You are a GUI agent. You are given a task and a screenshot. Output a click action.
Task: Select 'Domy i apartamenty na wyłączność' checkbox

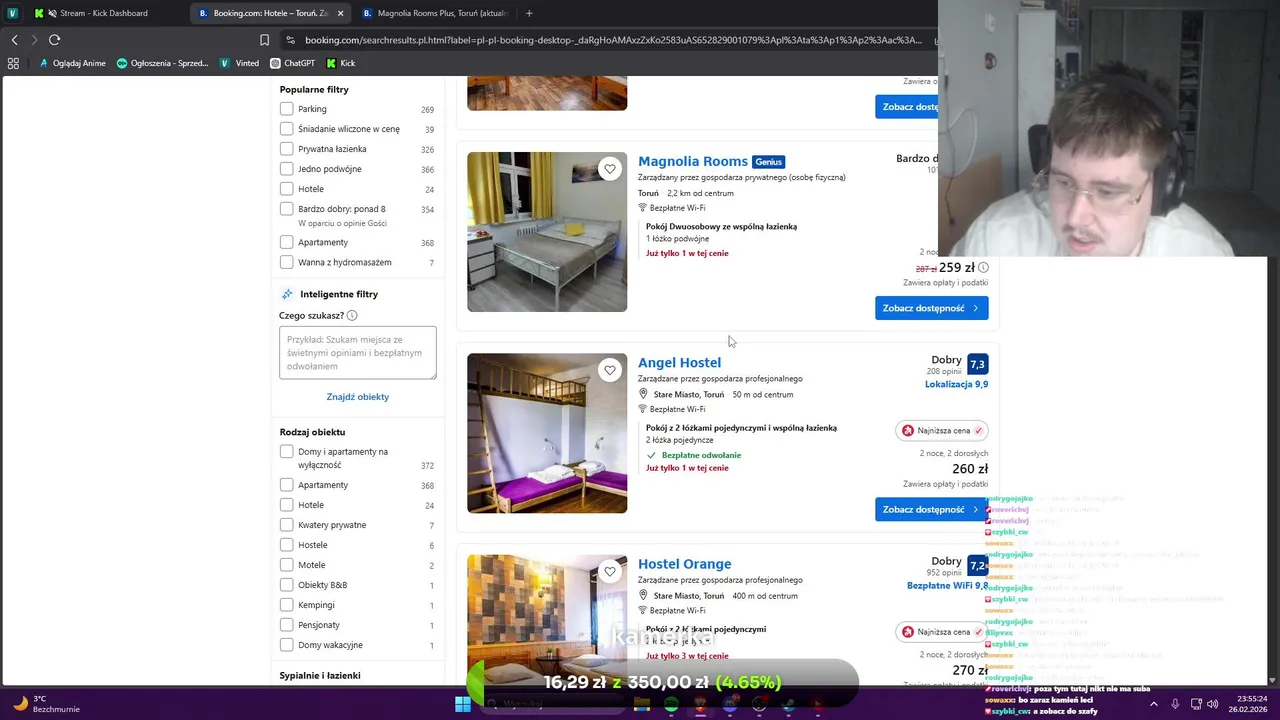tap(287, 452)
